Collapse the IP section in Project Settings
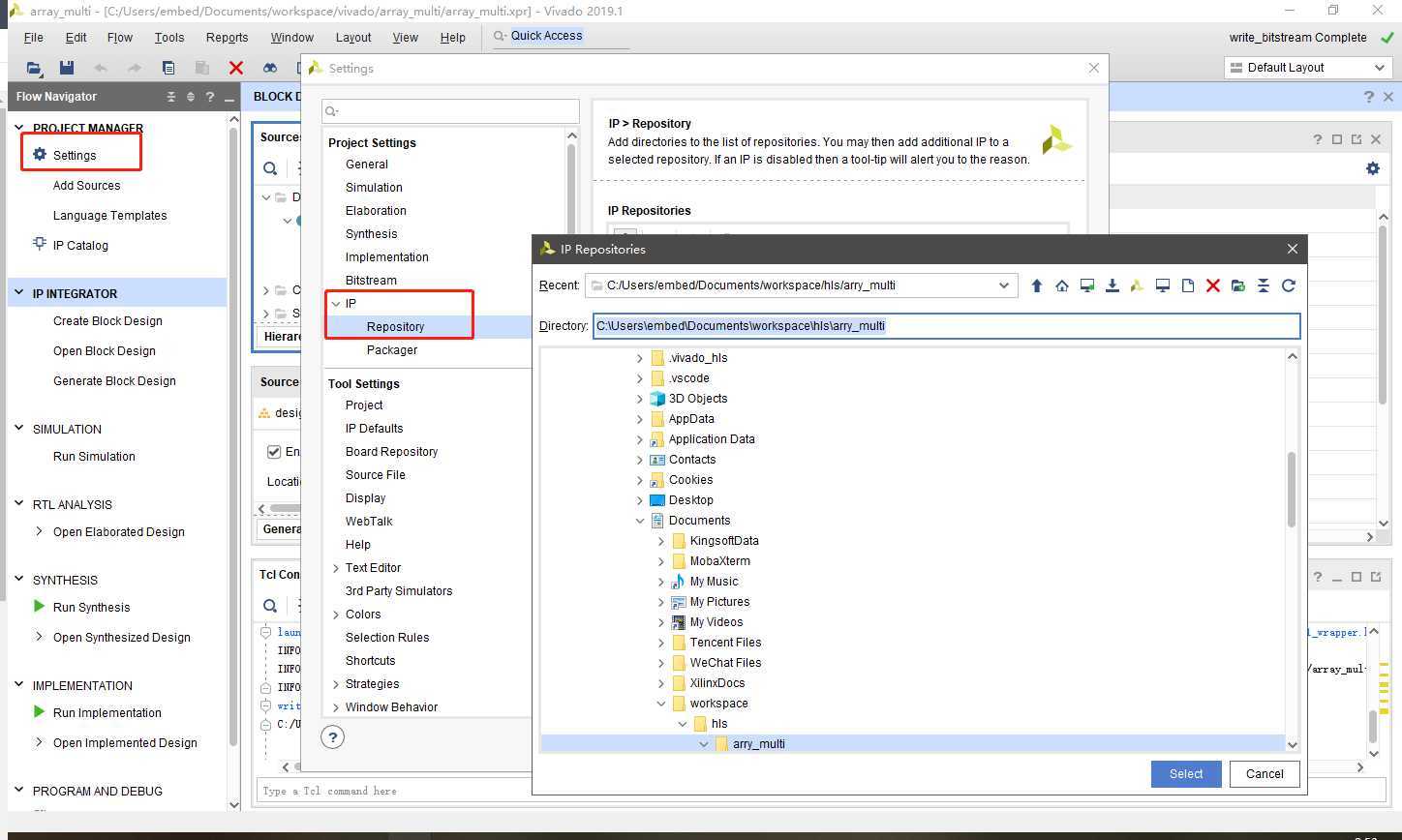The height and width of the screenshot is (840, 1402). 336,304
